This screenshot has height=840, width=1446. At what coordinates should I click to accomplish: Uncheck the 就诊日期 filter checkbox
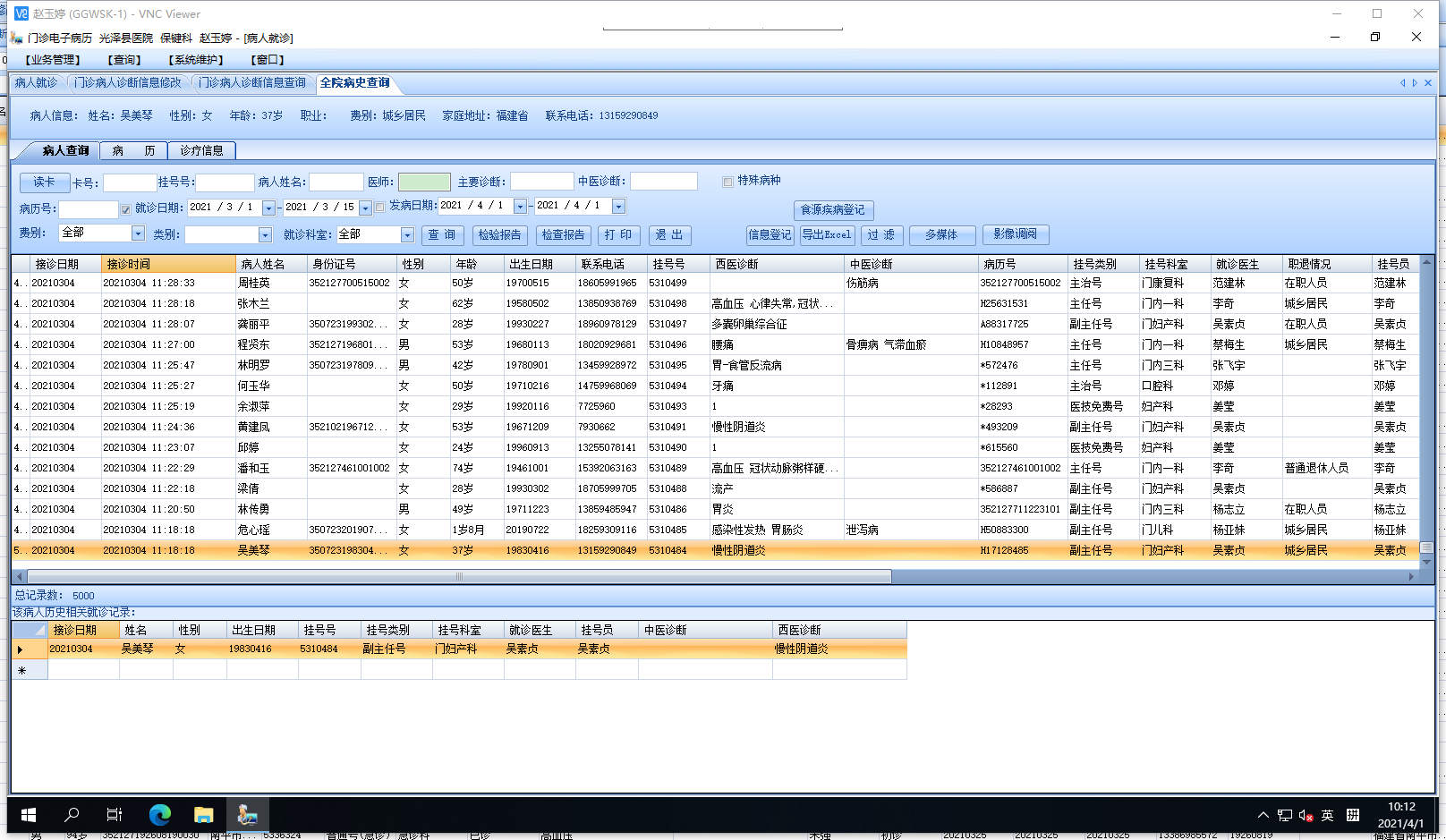pos(126,209)
